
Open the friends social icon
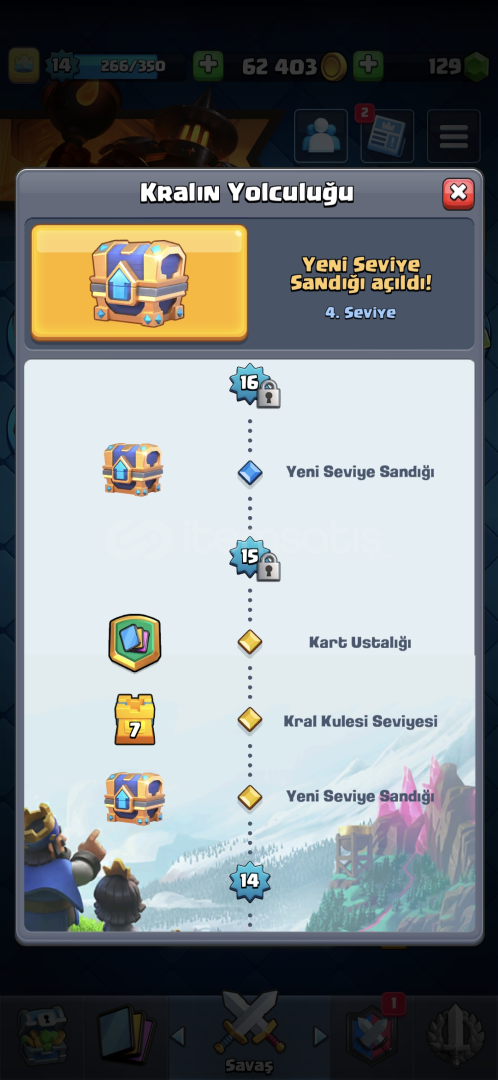[x=321, y=136]
